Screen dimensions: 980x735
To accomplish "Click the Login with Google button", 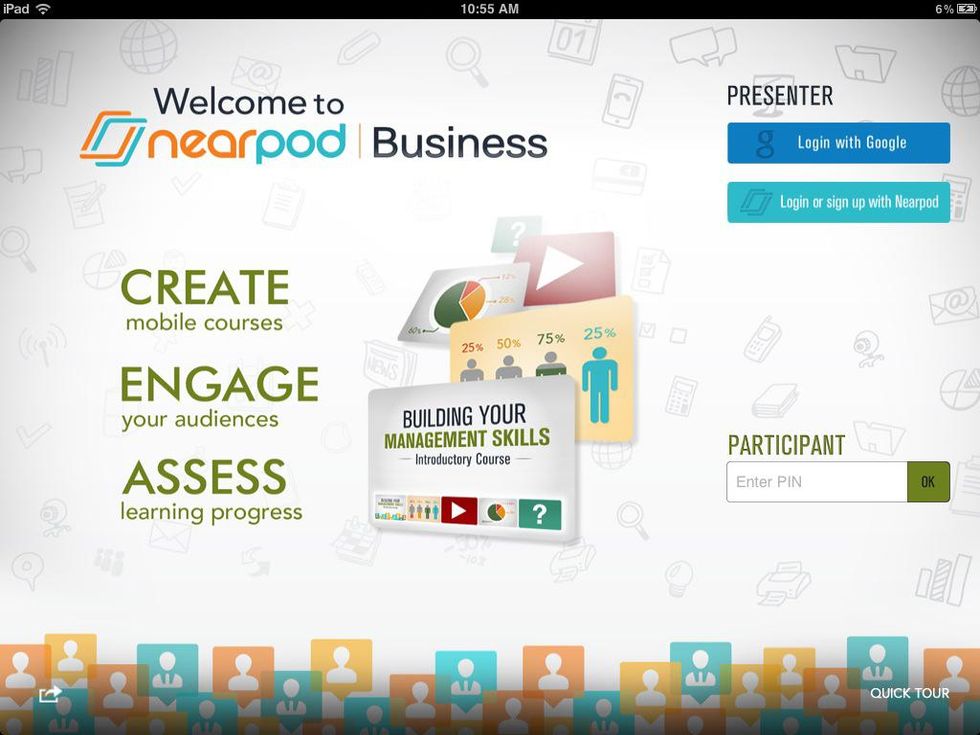I will [x=838, y=143].
